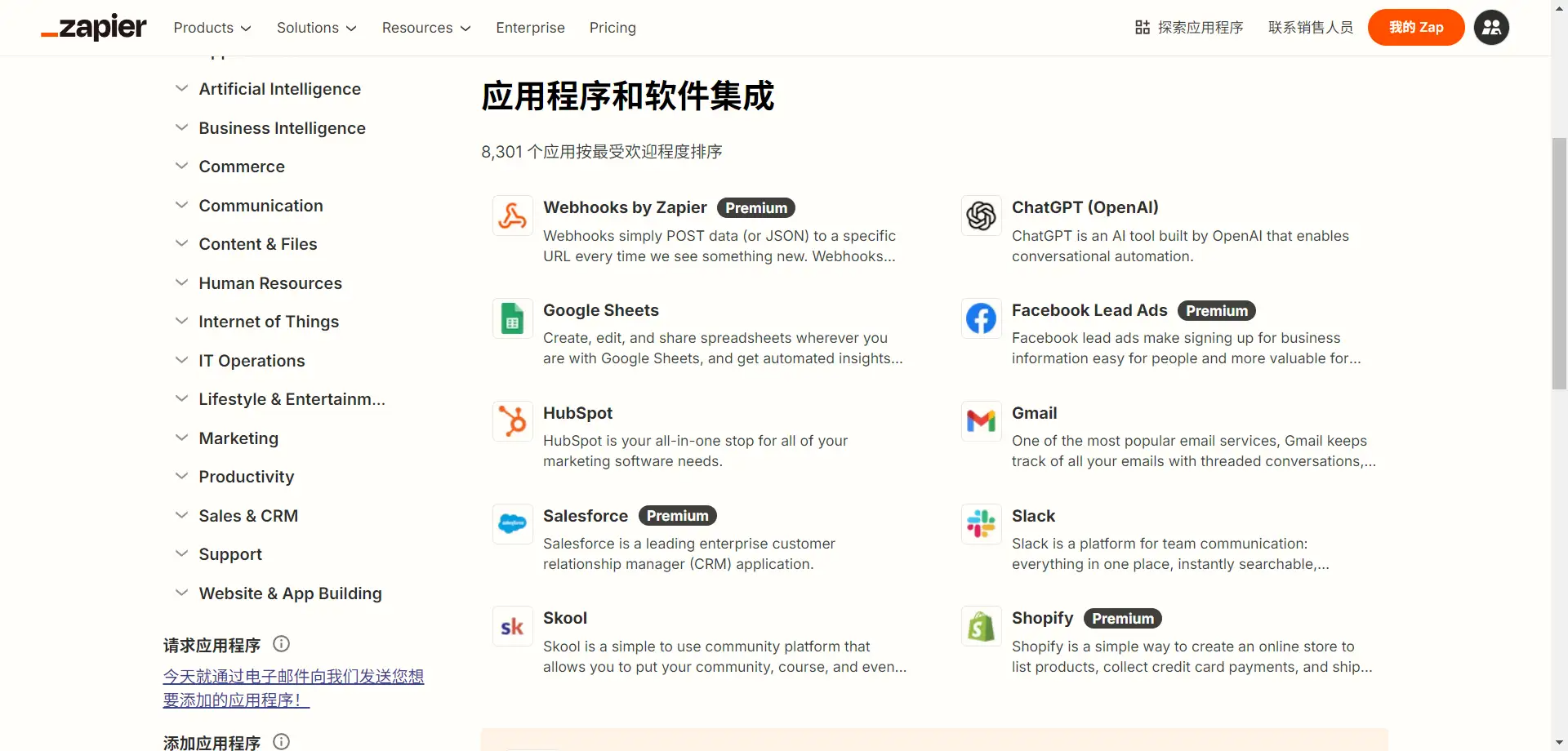Screen dimensions: 1568x751
Task: Open the Resources dropdown menu
Action: coord(426,28)
